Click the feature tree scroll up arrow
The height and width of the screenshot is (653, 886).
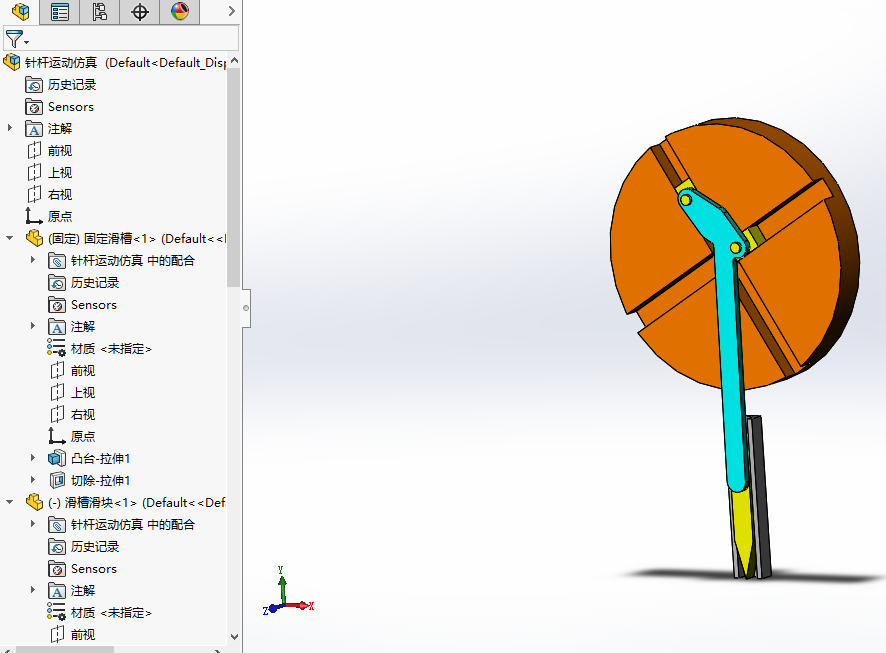tap(234, 60)
